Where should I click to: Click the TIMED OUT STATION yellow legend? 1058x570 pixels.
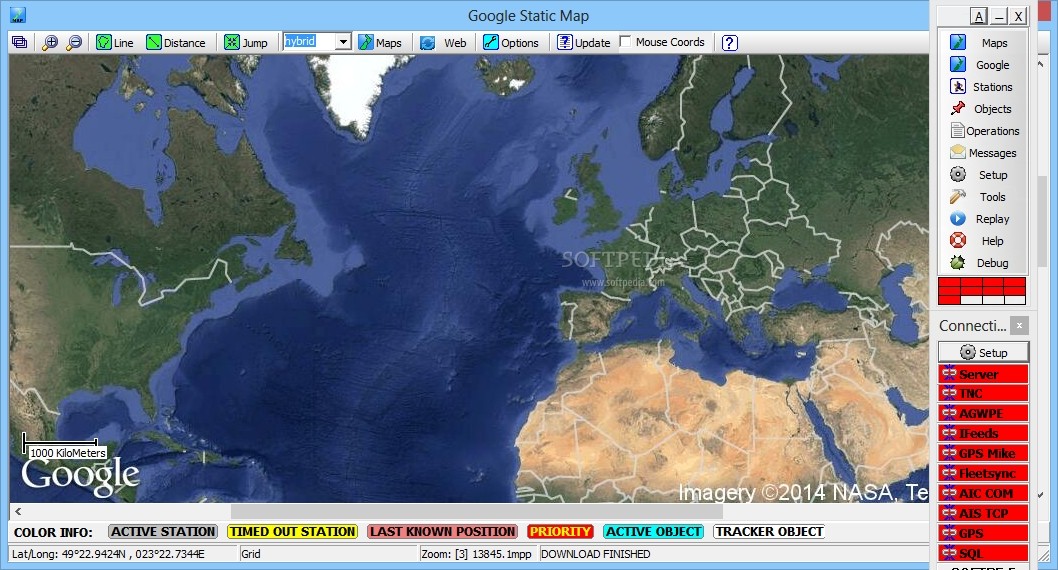[292, 532]
